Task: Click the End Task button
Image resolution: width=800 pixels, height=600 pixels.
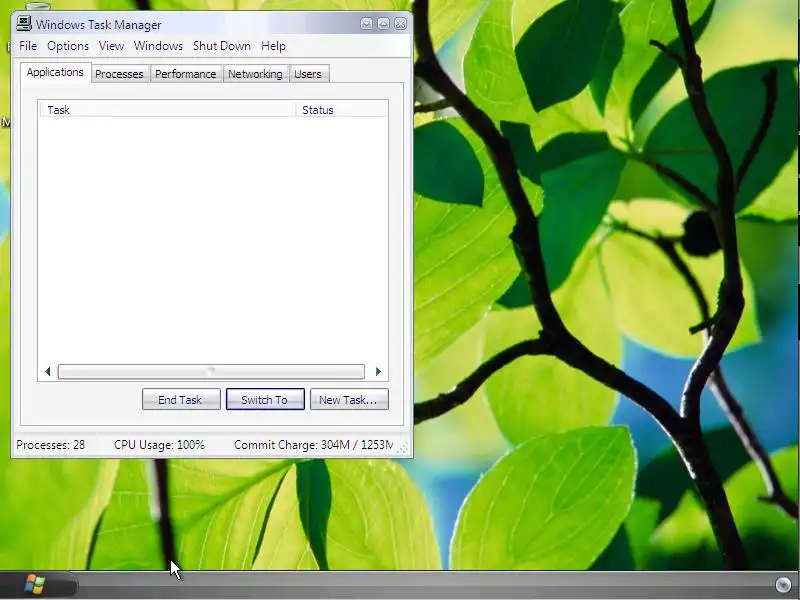Action: 181,399
